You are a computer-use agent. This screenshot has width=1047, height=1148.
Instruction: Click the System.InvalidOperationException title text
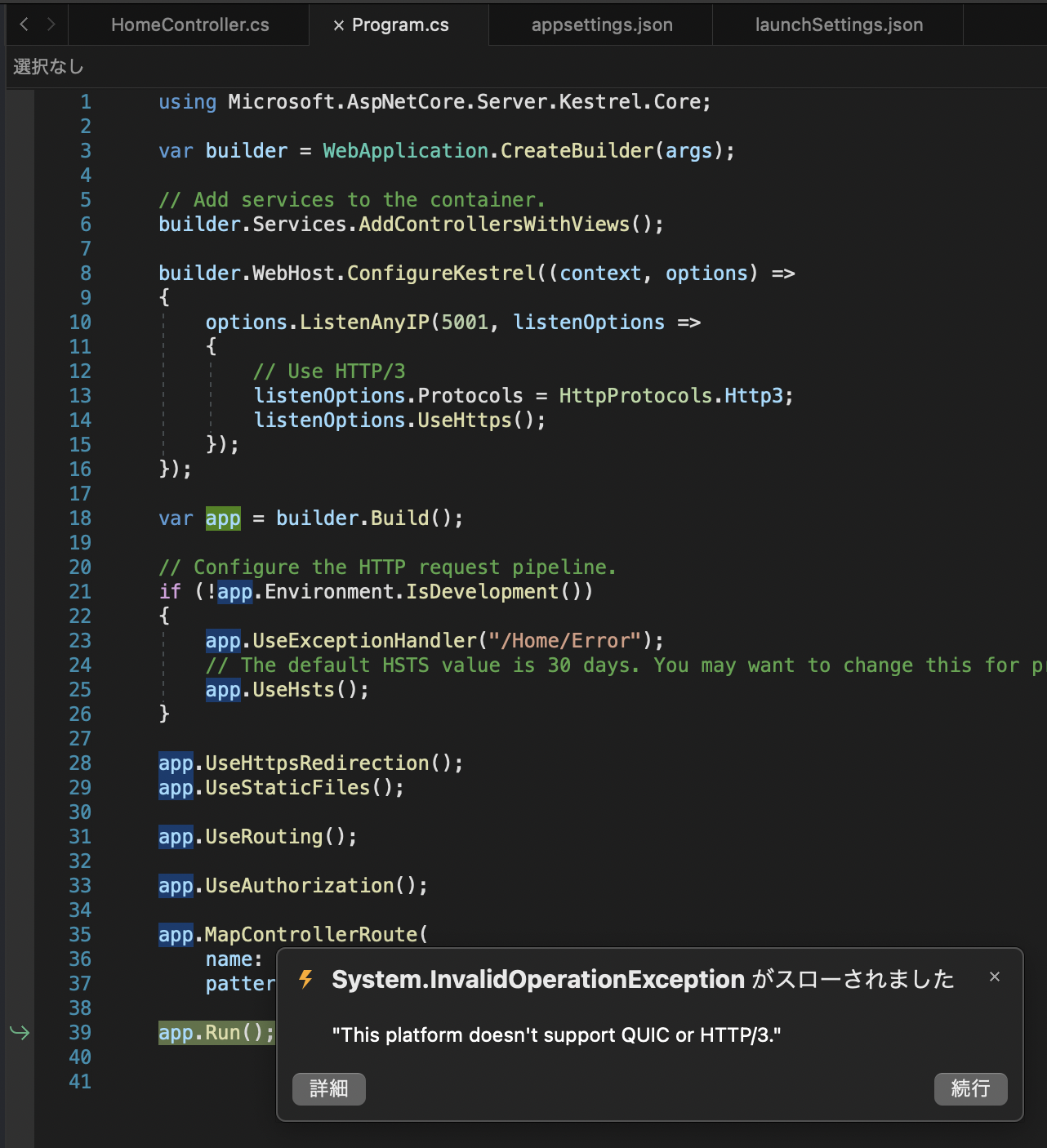coord(537,979)
